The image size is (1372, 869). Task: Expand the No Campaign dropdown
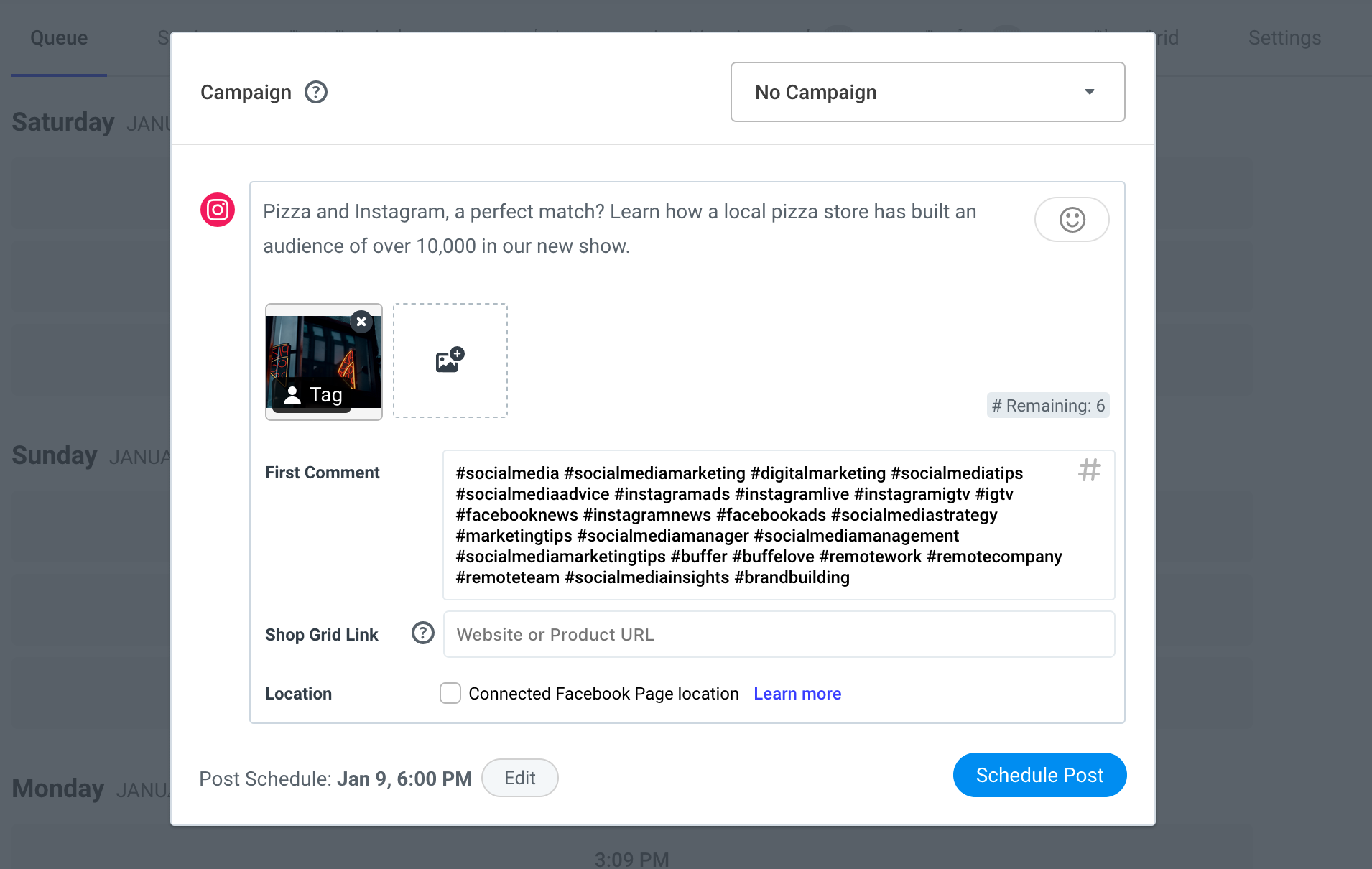[x=927, y=92]
